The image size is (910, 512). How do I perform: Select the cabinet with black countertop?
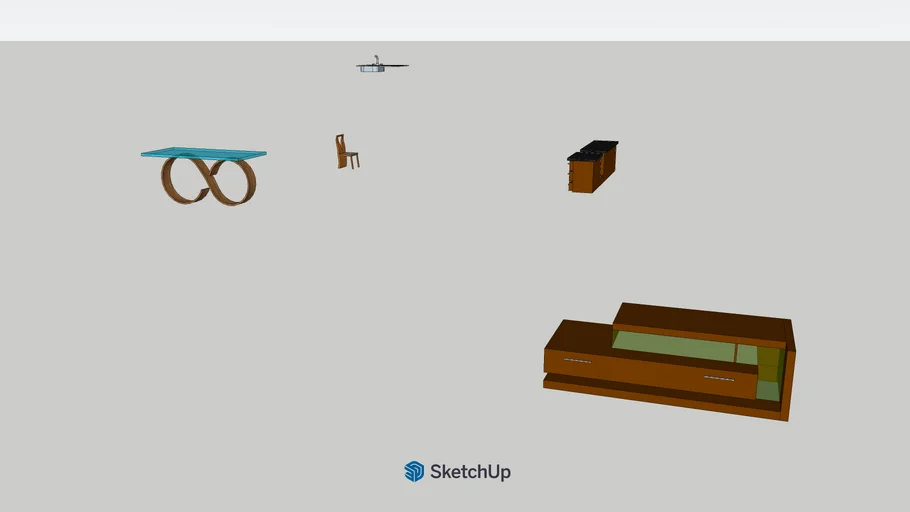[593, 167]
